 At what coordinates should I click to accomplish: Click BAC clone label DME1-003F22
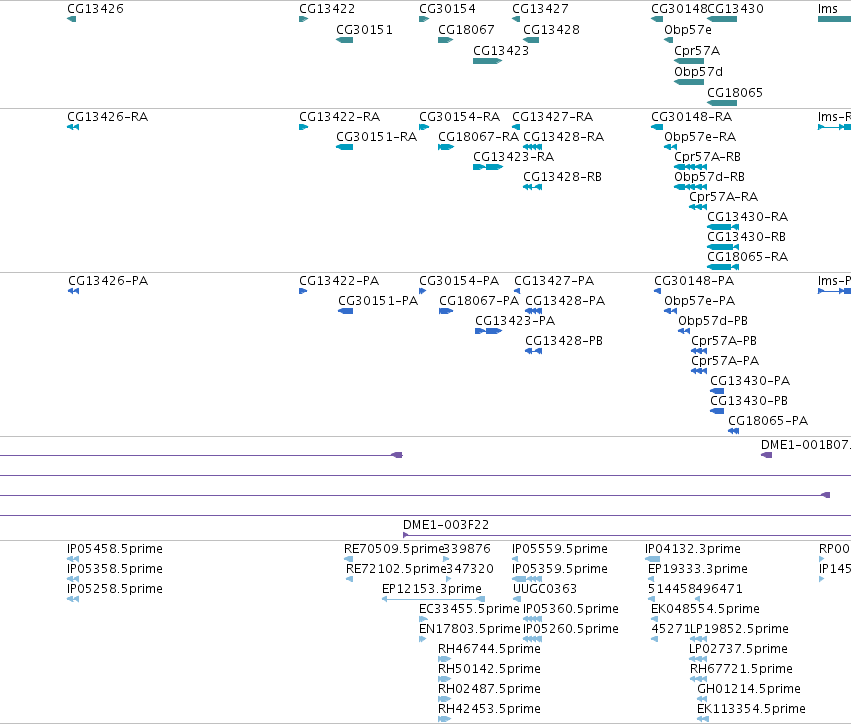tap(446, 525)
